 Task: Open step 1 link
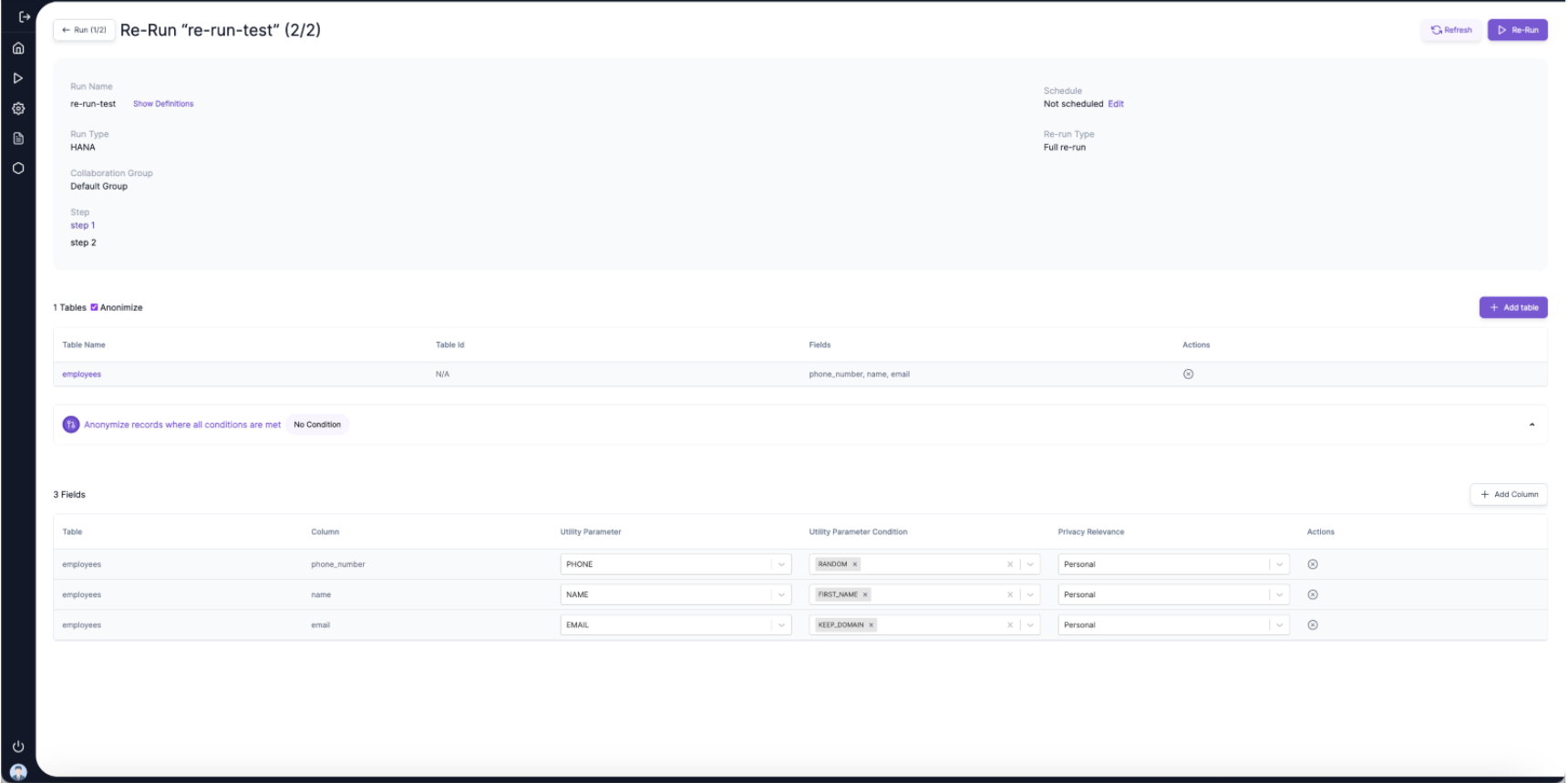[83, 225]
